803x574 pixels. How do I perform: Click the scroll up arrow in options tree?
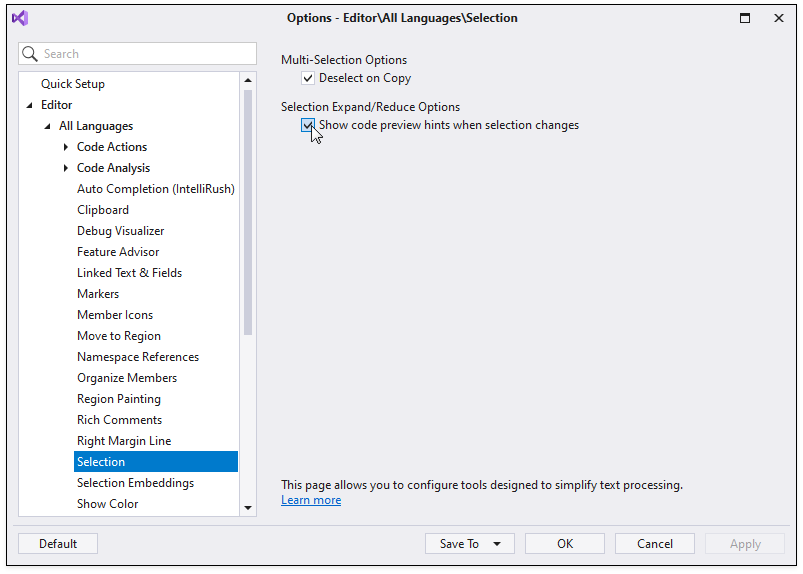(248, 80)
